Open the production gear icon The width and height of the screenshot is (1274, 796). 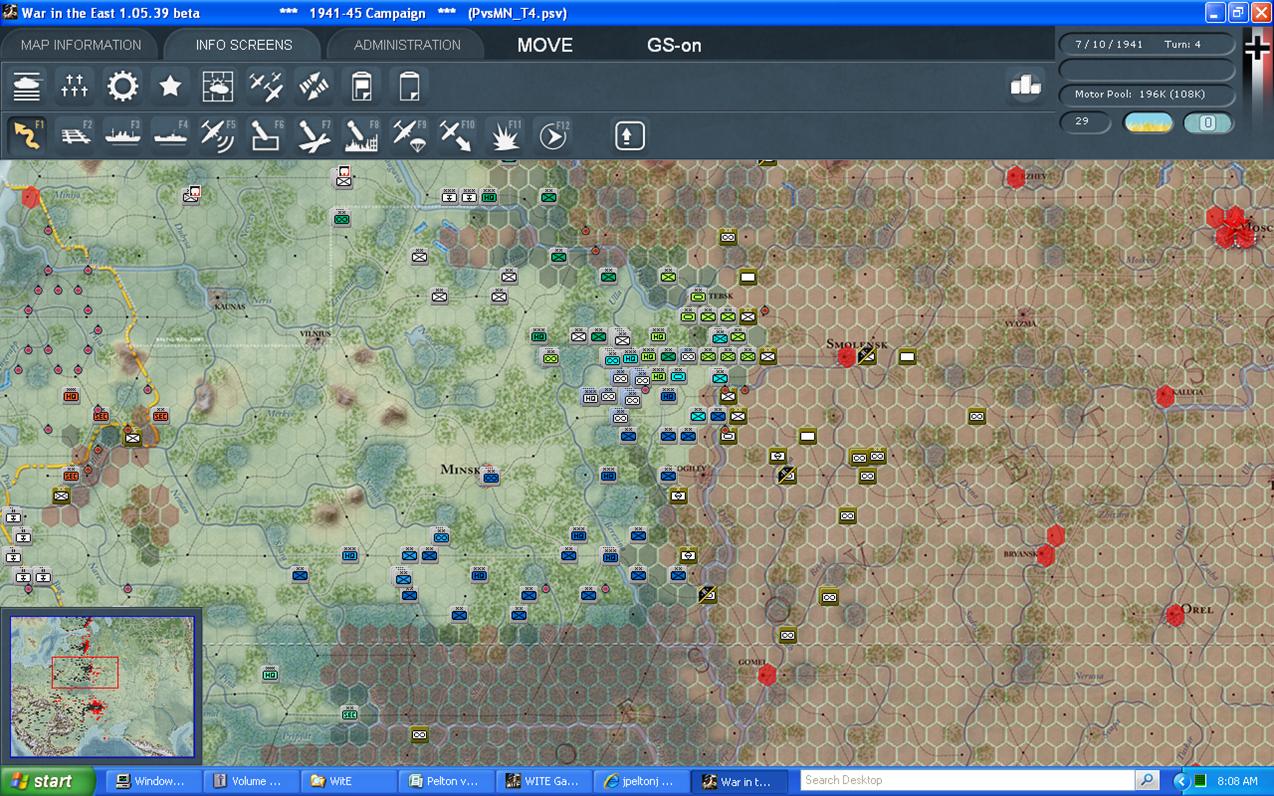point(123,87)
